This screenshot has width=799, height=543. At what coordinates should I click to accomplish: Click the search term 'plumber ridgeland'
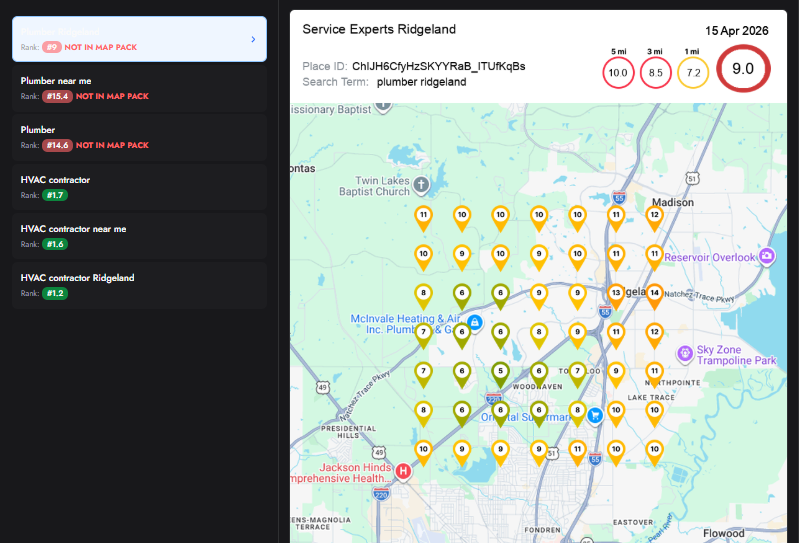coord(421,82)
